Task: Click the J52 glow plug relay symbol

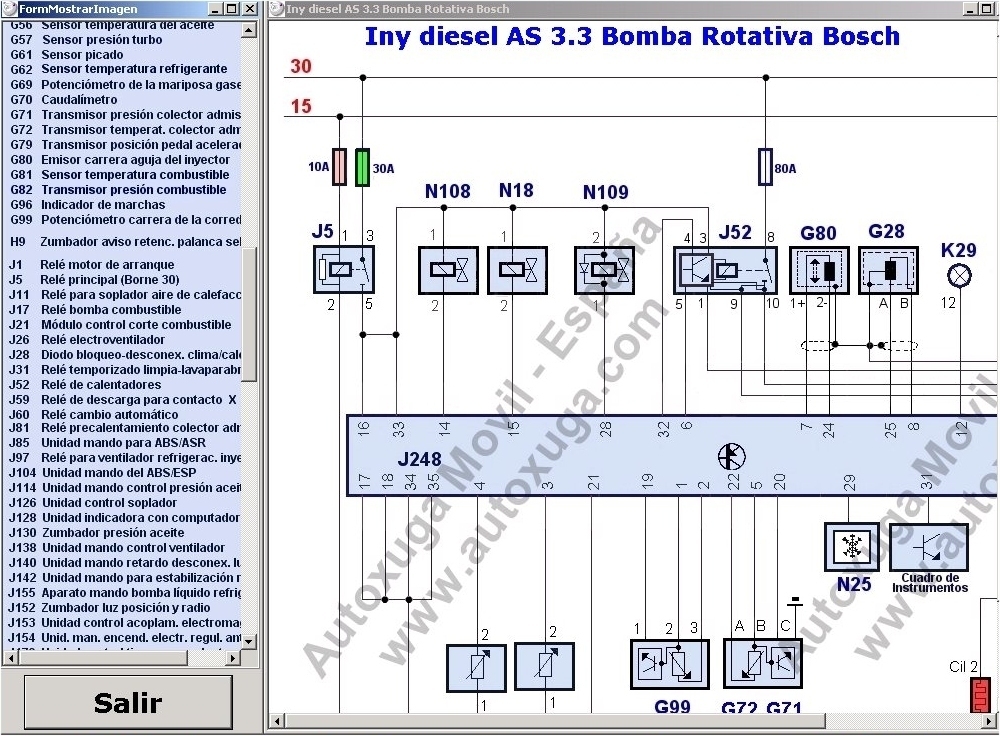Action: click(x=725, y=270)
